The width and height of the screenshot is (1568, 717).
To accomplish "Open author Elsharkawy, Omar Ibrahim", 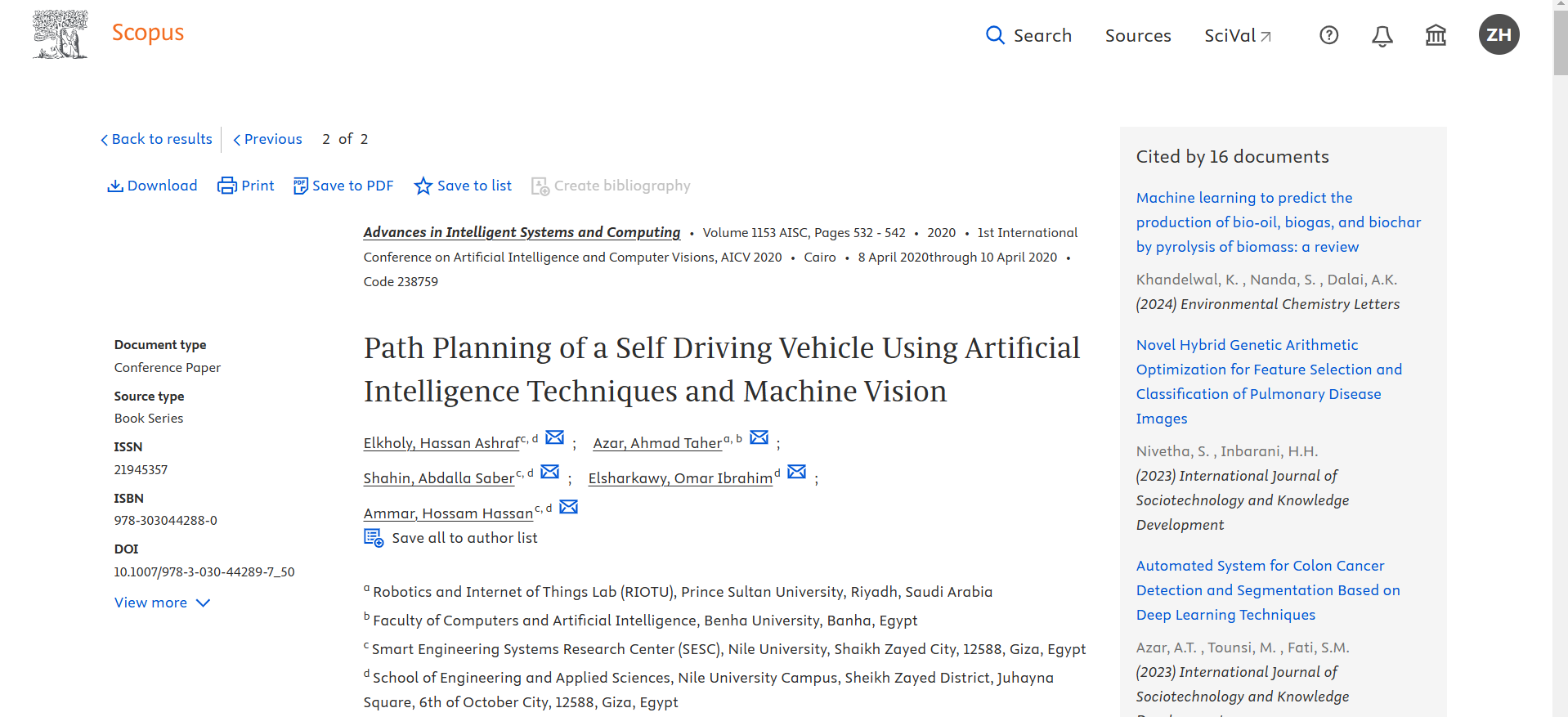I will (x=680, y=478).
